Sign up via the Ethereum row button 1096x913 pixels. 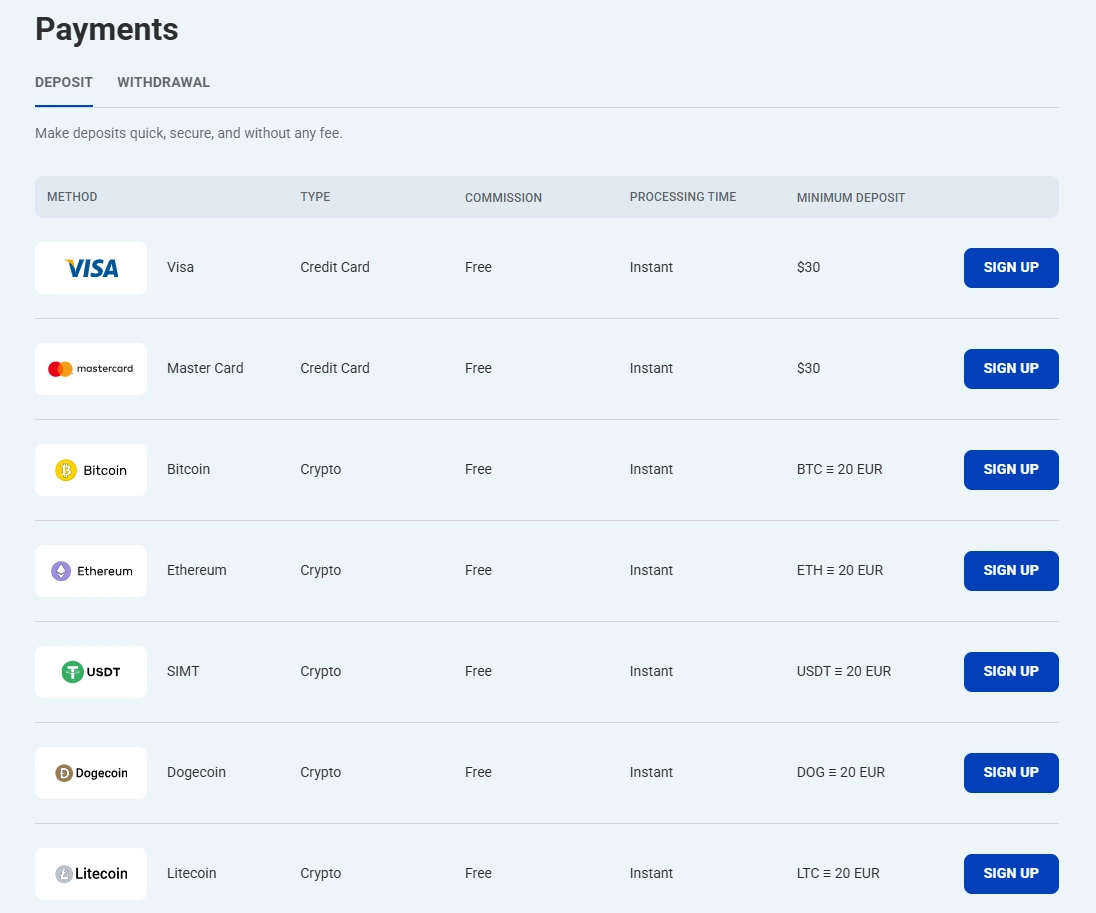coord(1011,570)
